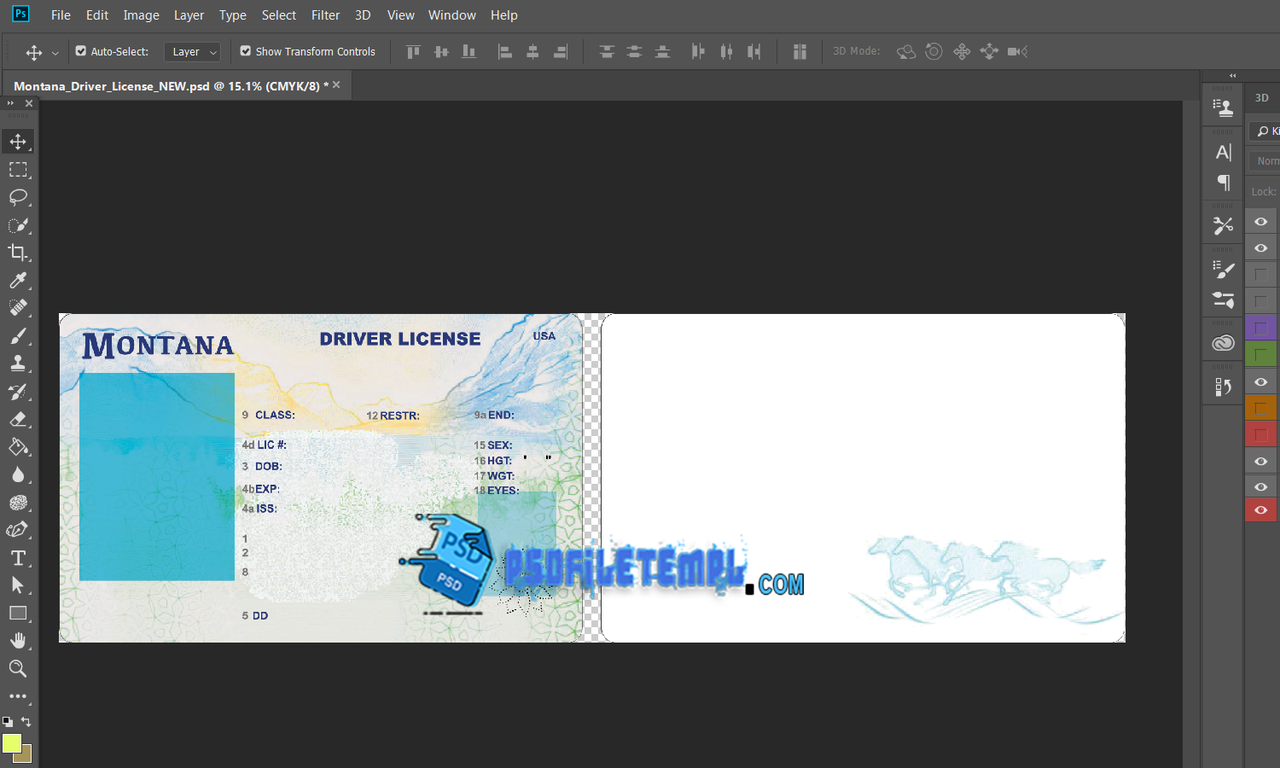The image size is (1280, 768).
Task: Reset to default foreground and background colors
Action: (x=8, y=721)
